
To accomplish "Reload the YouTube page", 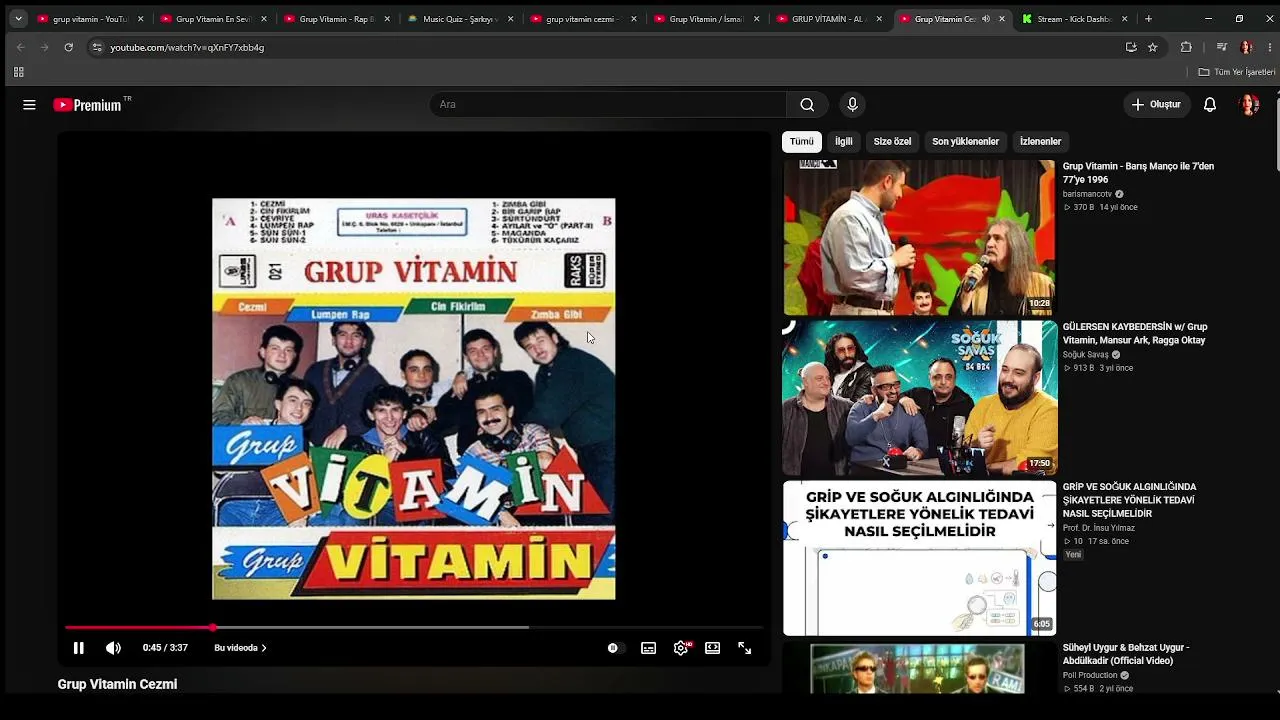I will (x=69, y=47).
